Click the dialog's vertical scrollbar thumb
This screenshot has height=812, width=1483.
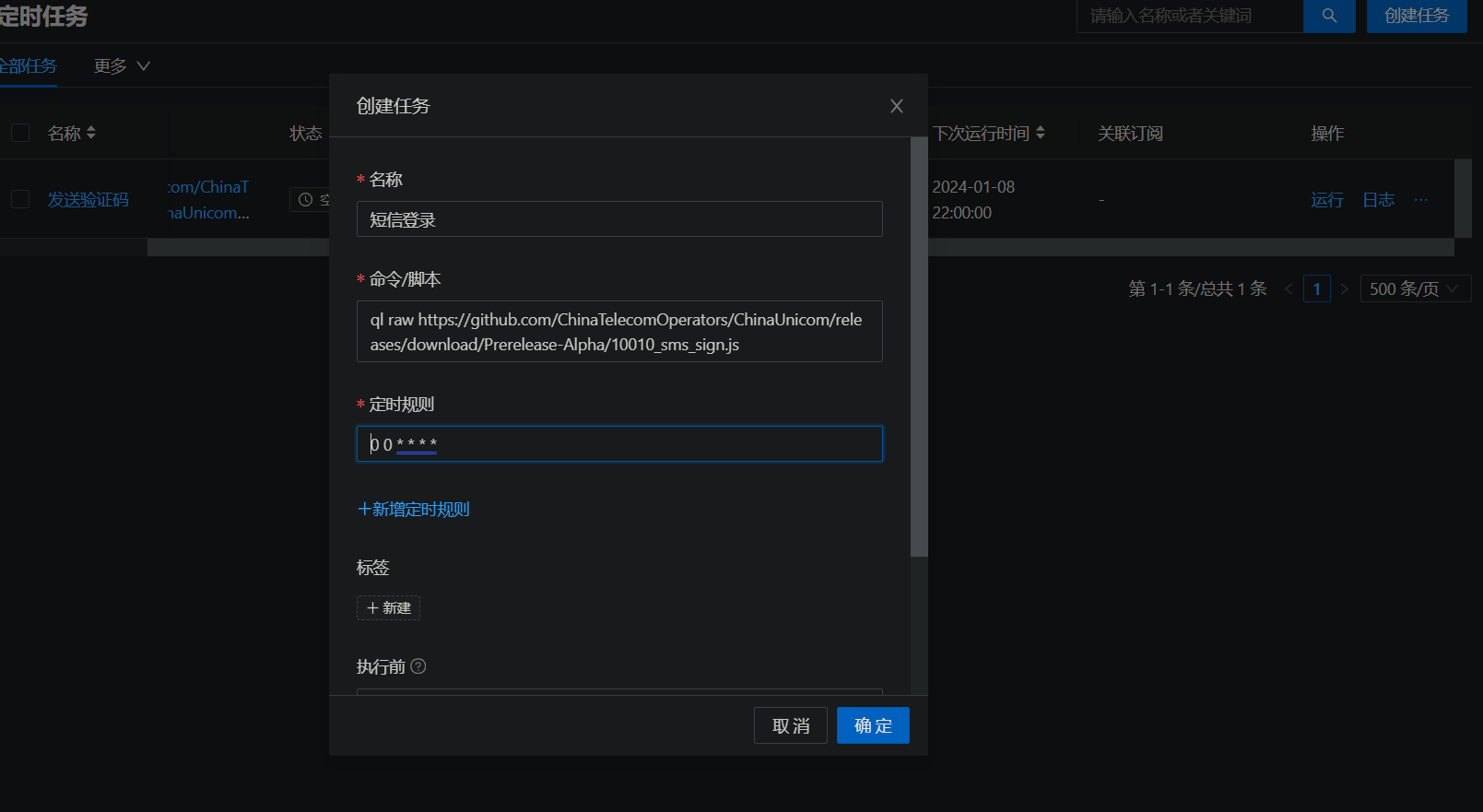(x=919, y=347)
